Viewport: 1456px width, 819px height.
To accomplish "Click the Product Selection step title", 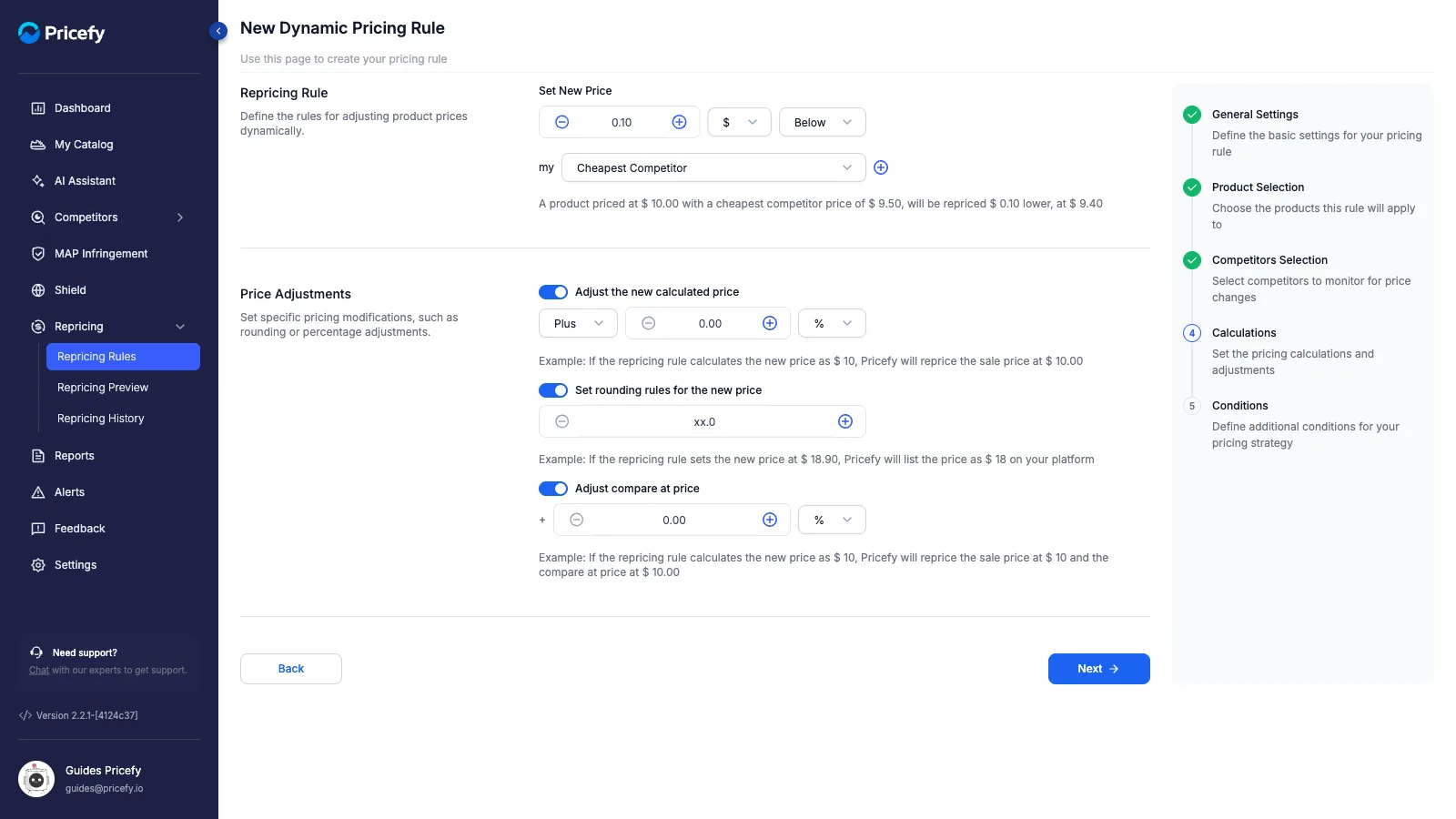I will point(1258,187).
